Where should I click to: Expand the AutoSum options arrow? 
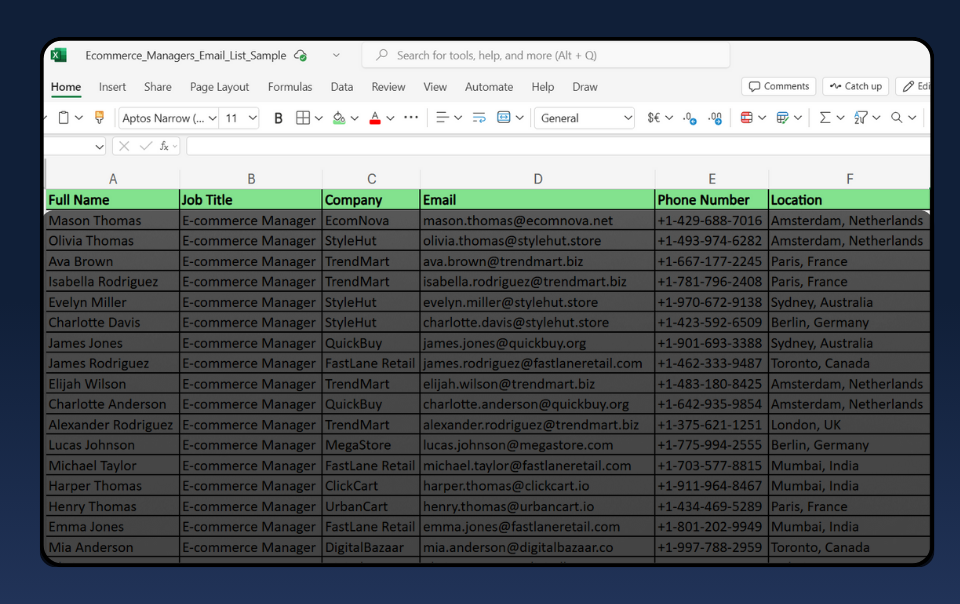coord(841,118)
